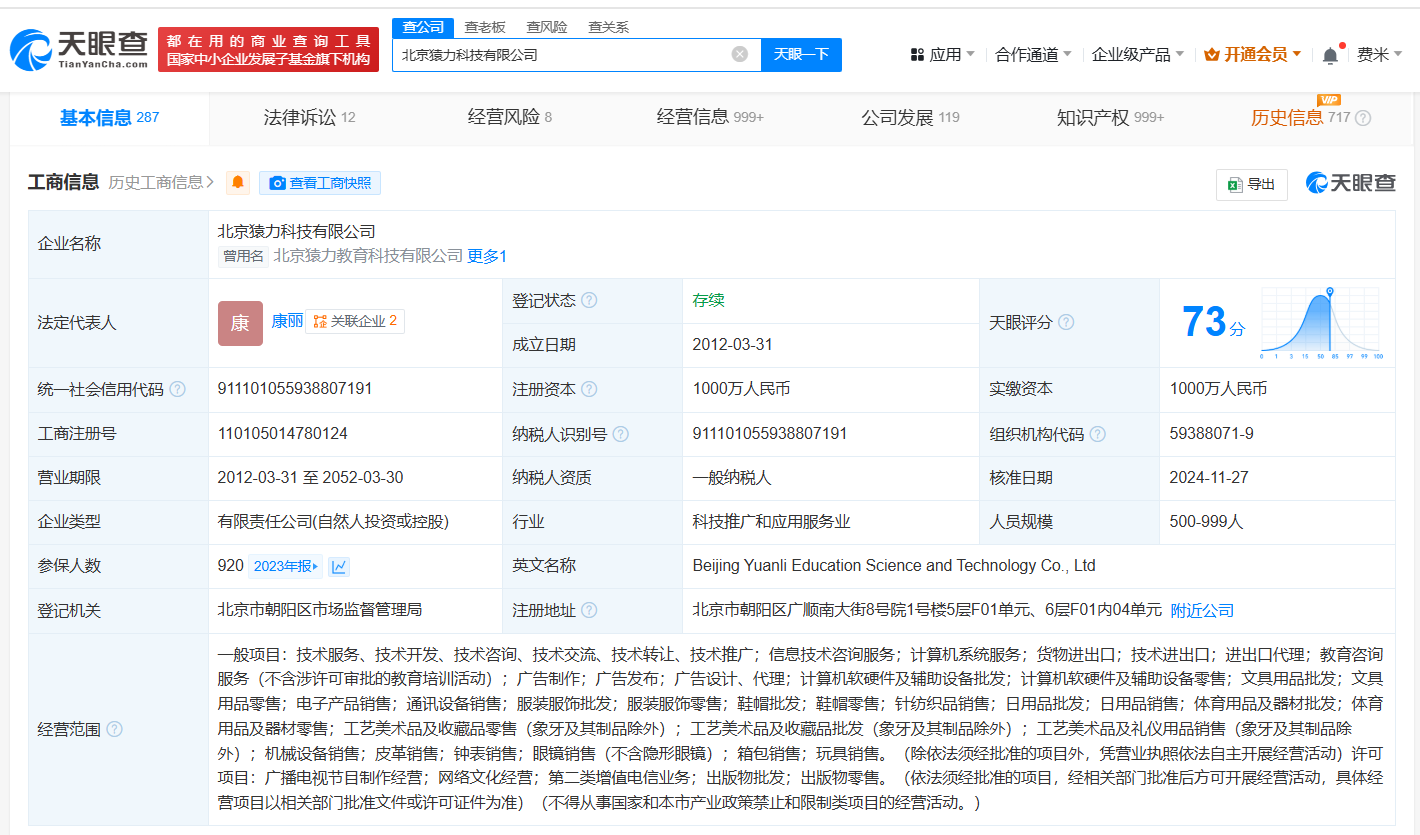
Task: Open the notification bell in header
Action: (x=1330, y=56)
